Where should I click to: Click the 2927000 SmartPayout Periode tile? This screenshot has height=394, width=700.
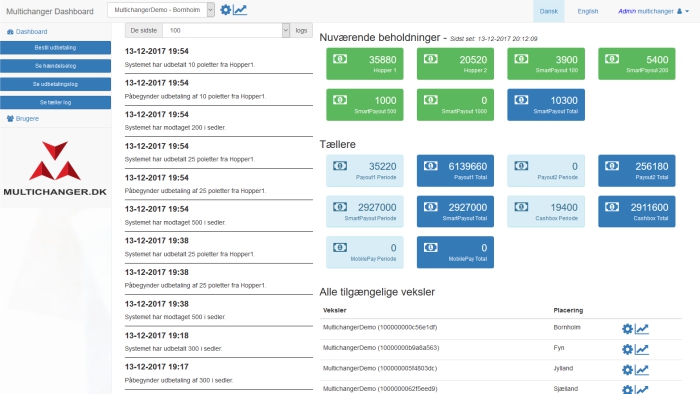tap(365, 212)
